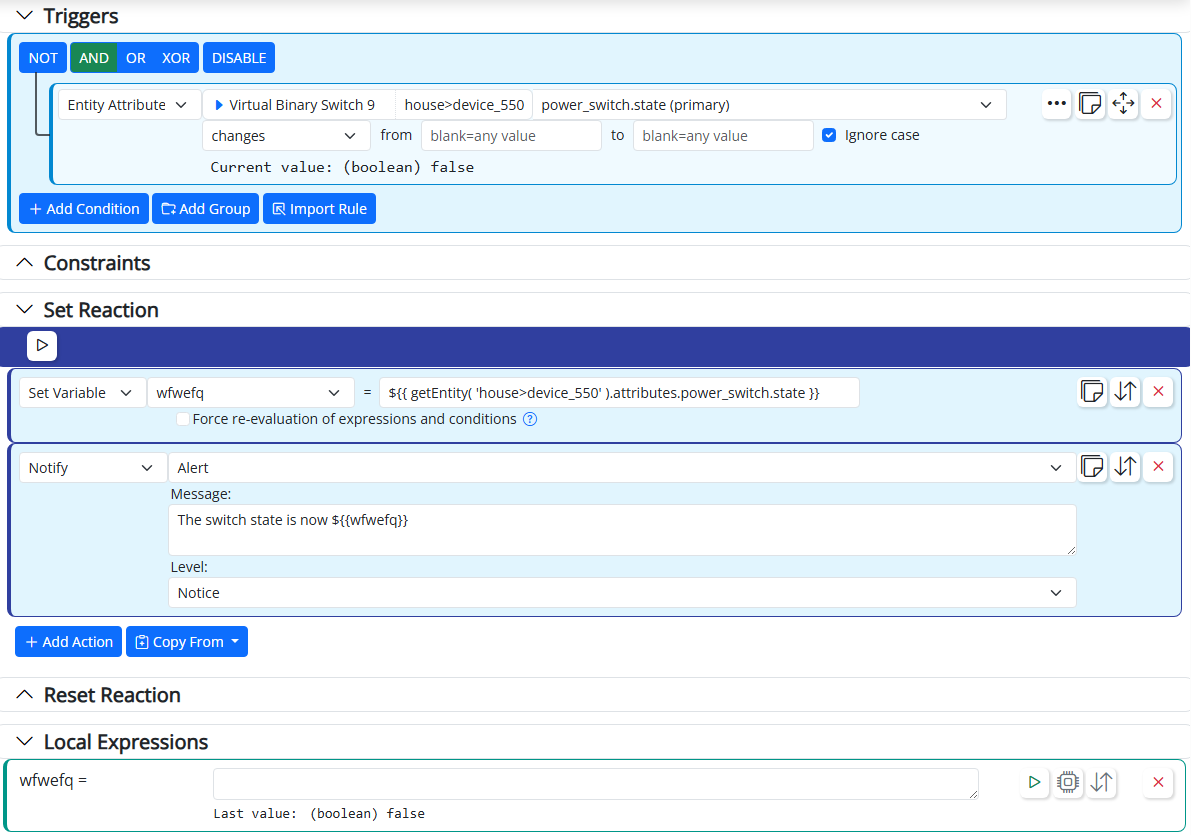The height and width of the screenshot is (835, 1191).
Task: Click the 'Last value: (boolean) false' text
Action: pyautogui.click(x=319, y=814)
